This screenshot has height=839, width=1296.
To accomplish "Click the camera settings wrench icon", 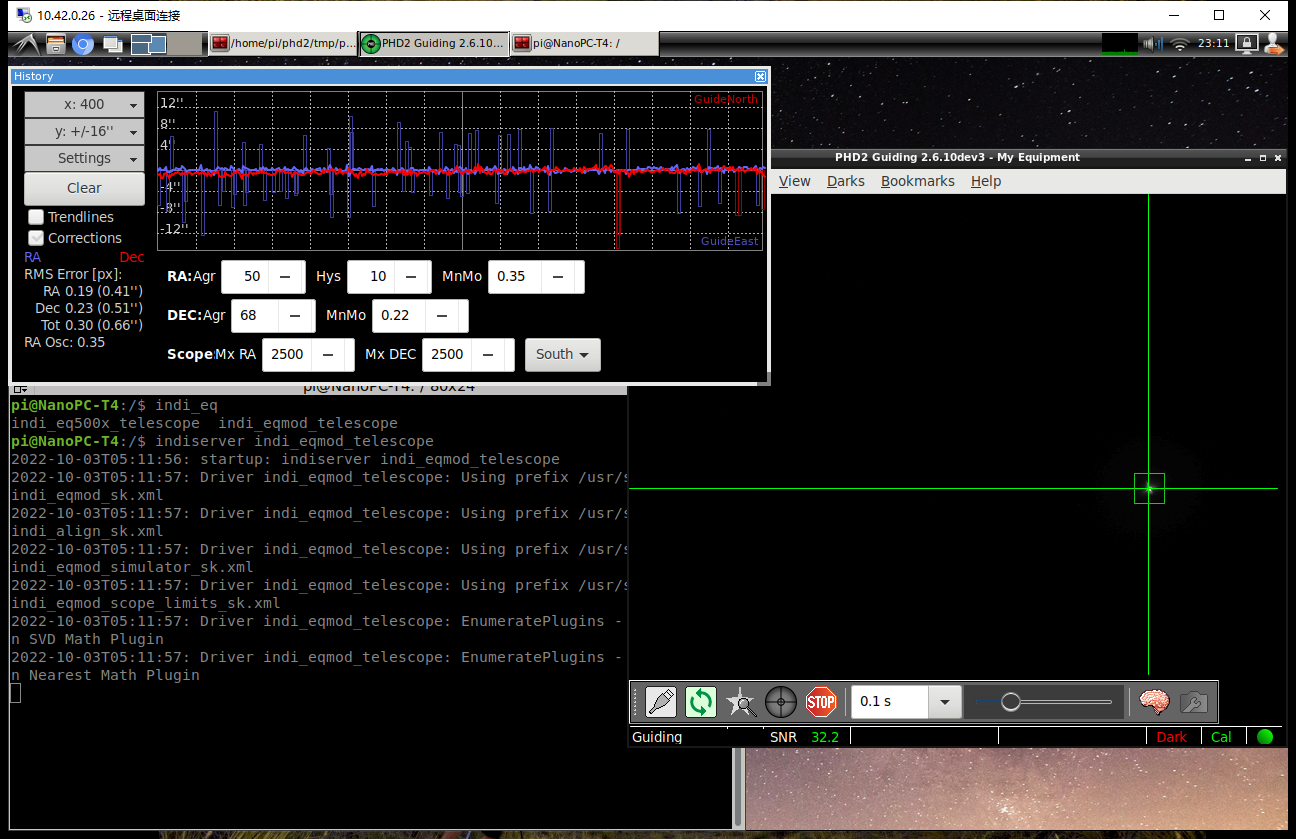I will pos(1193,702).
